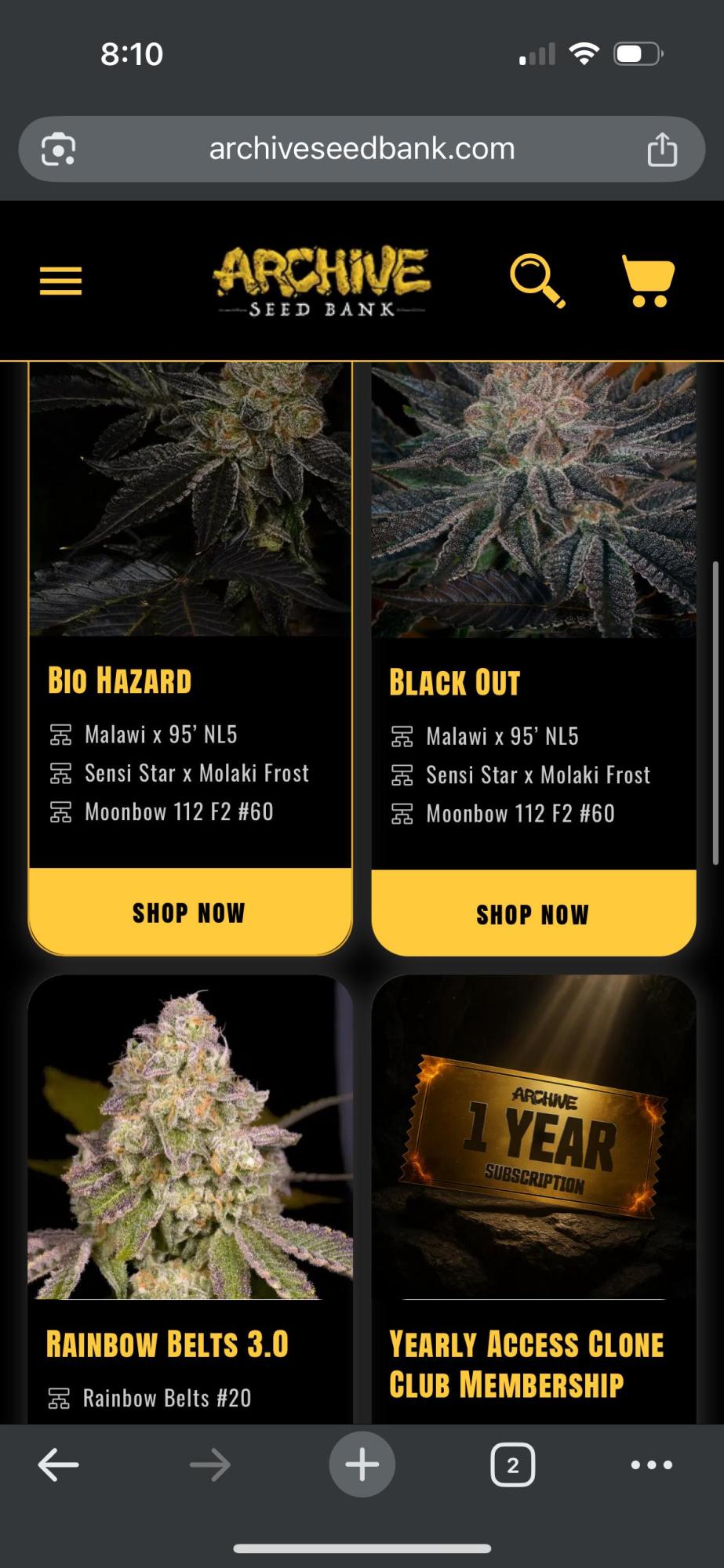Click the Archive Seed Bank logo
Viewport: 724px width, 1568px height.
322,281
